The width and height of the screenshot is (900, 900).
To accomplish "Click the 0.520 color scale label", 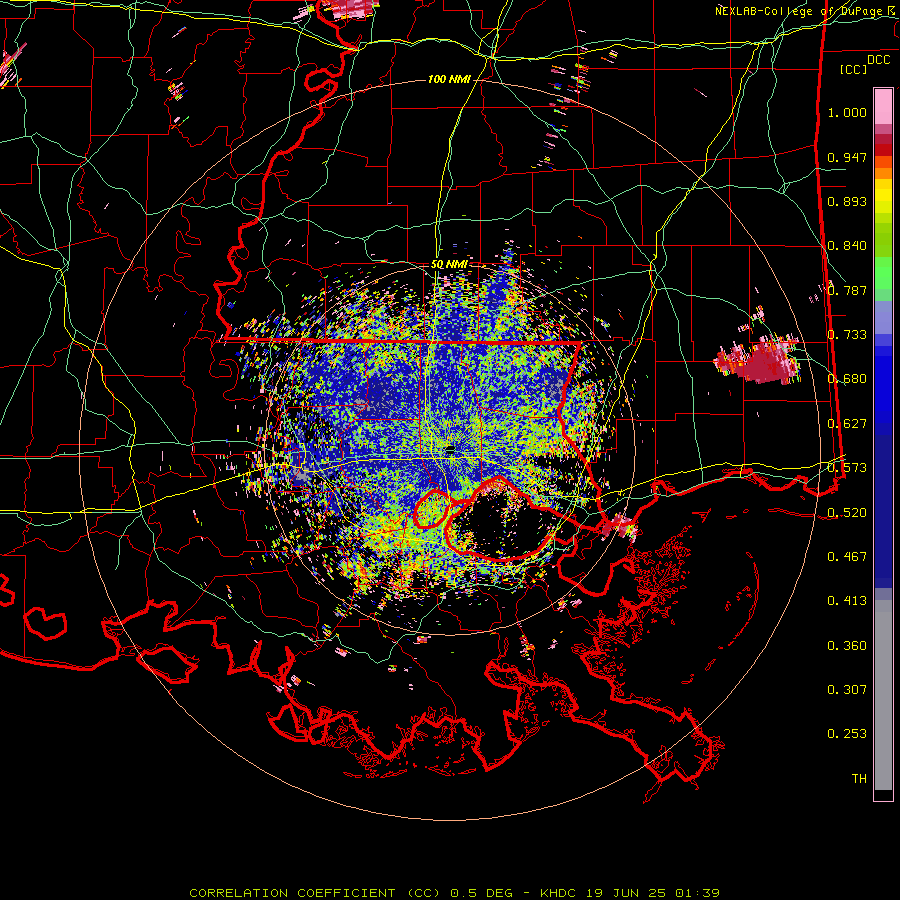I will click(847, 513).
